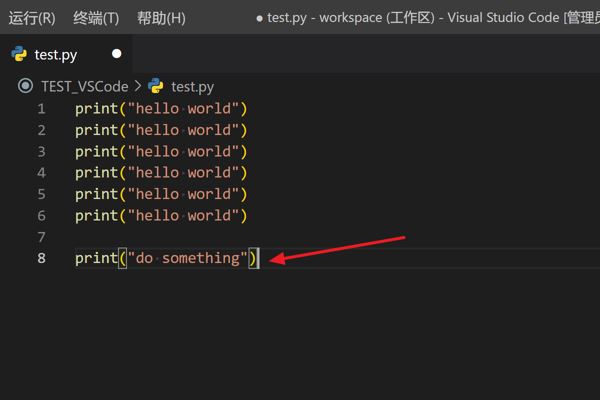600x400 pixels.
Task: Open the 帮助(H) menu
Action: [x=161, y=18]
